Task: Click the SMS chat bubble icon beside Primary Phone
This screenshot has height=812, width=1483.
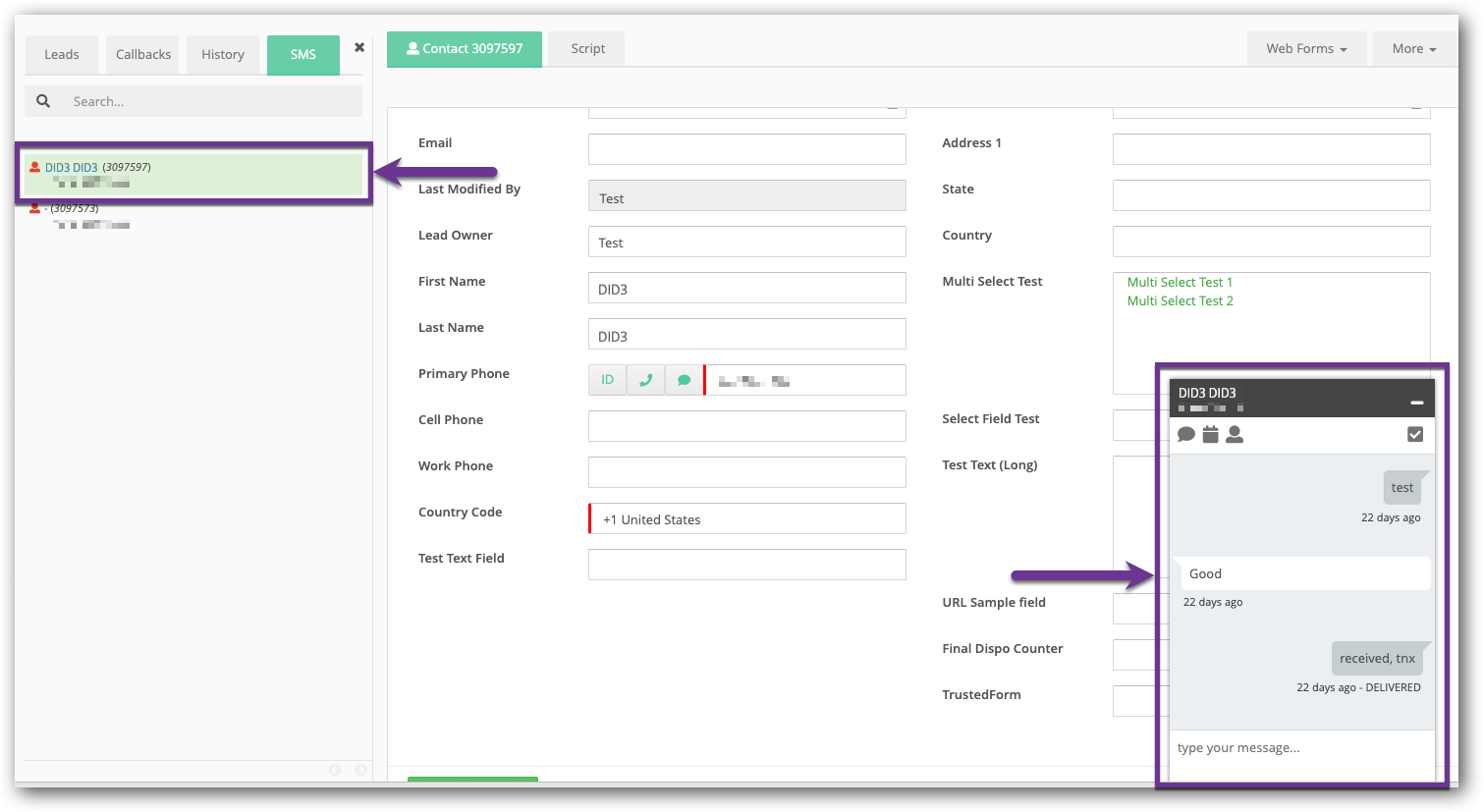Action: click(x=684, y=380)
